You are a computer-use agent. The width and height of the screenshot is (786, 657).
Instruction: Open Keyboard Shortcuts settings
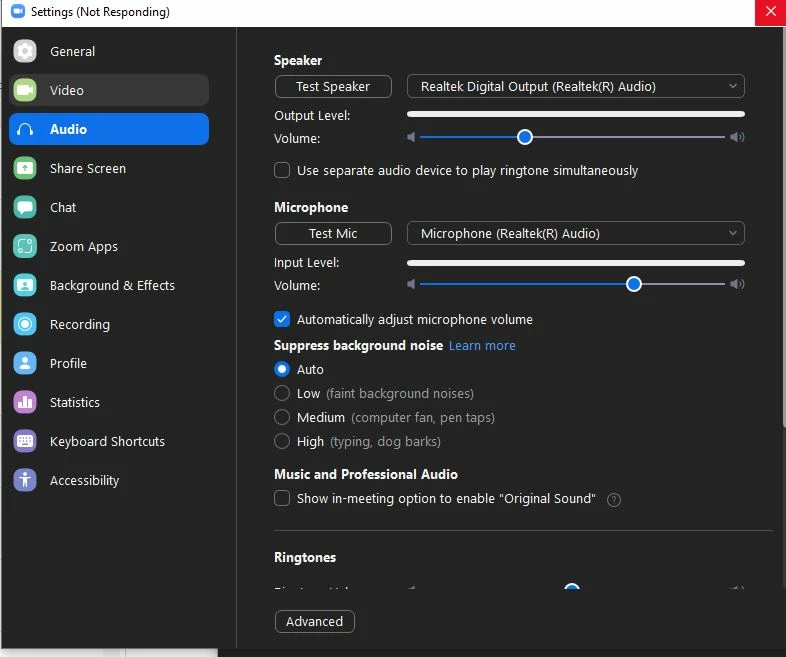[109, 442]
